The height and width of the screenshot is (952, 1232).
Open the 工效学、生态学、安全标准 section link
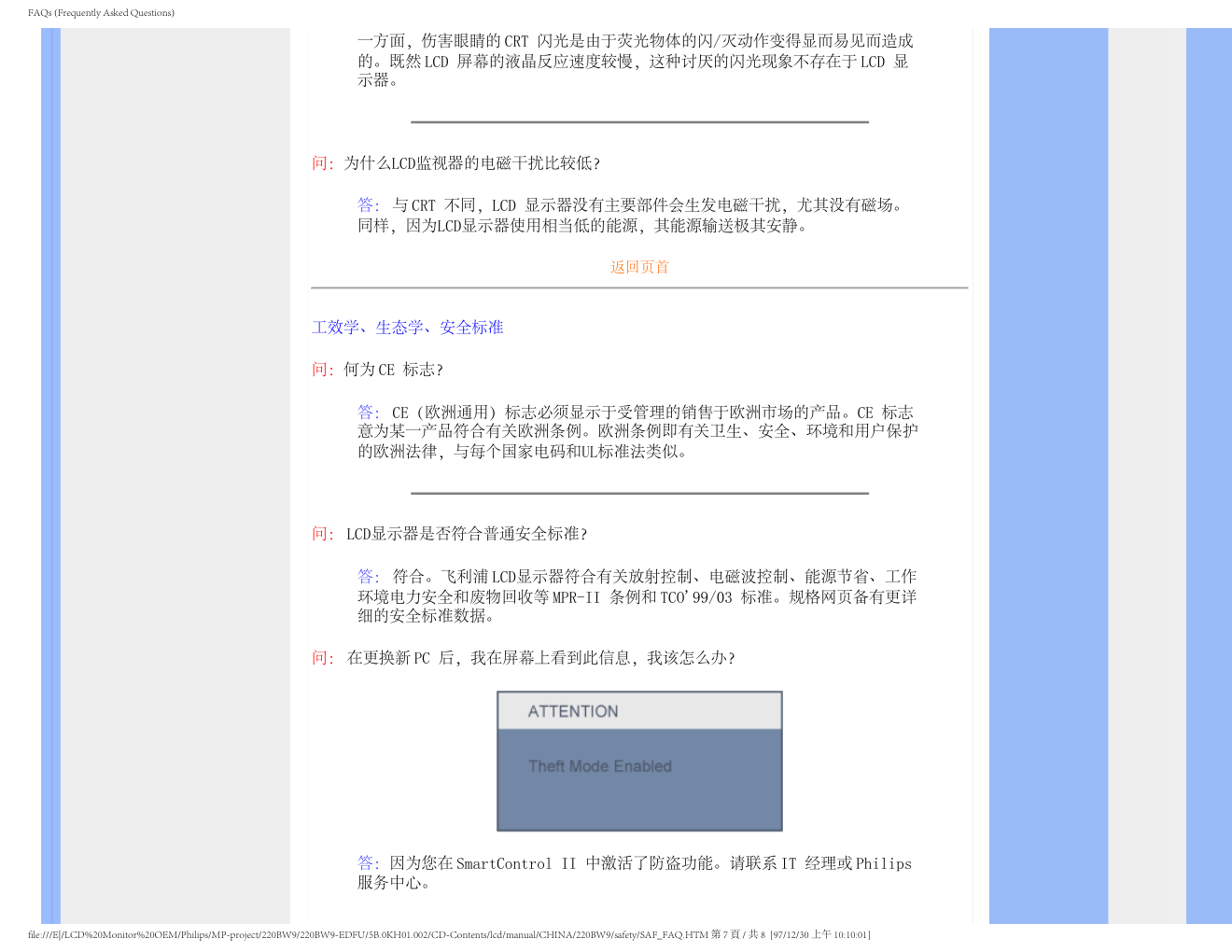[x=407, y=328]
